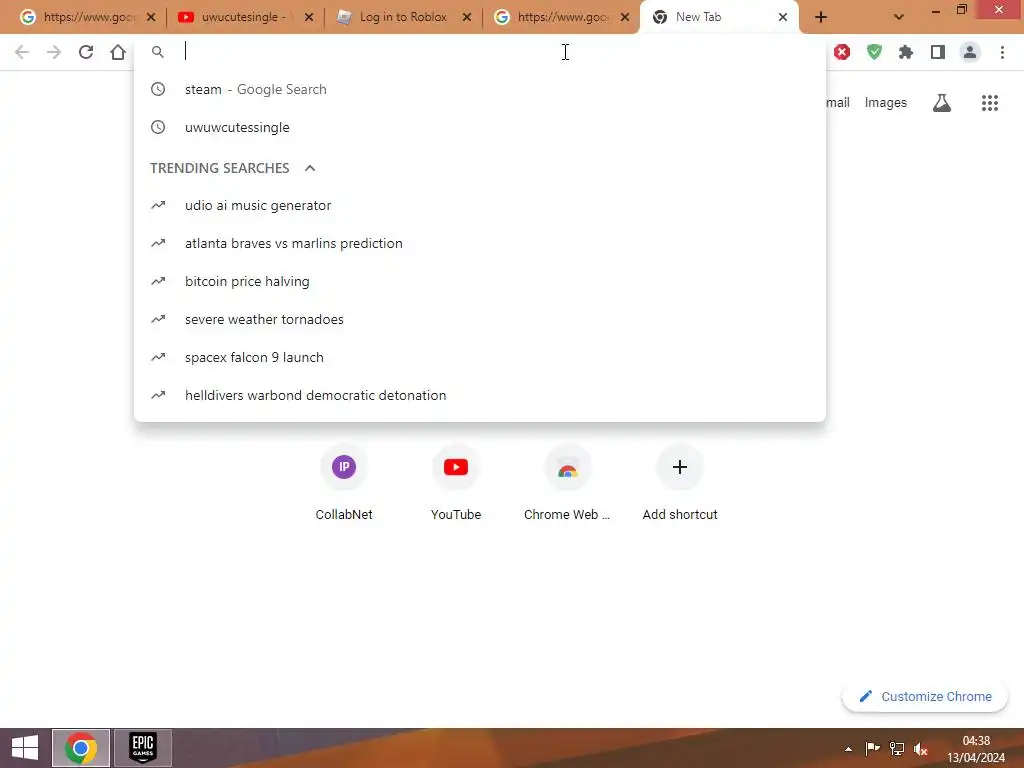
Task: Choose bitcoin price halving suggestion
Action: point(479,281)
